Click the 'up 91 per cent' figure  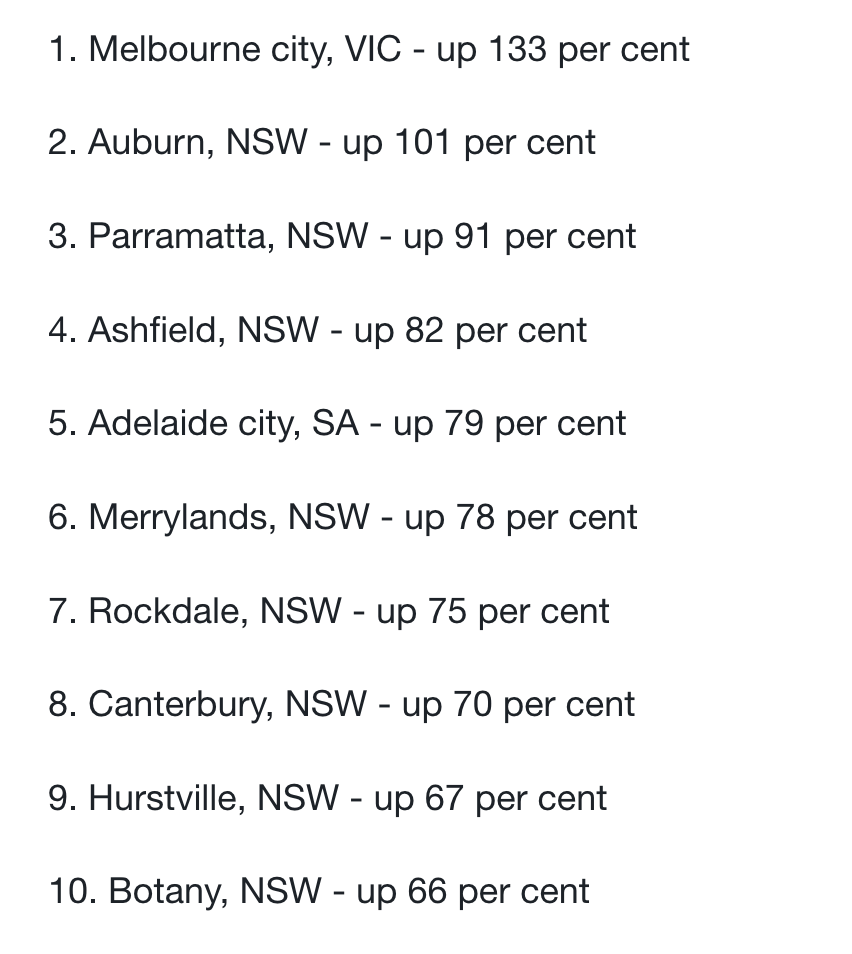point(520,237)
